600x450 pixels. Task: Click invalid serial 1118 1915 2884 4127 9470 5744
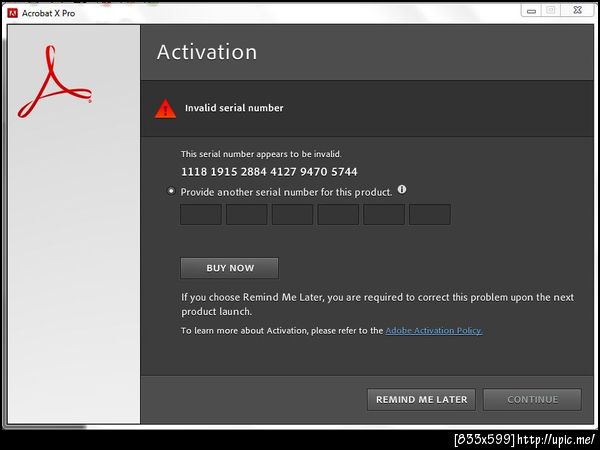pyautogui.click(x=269, y=172)
